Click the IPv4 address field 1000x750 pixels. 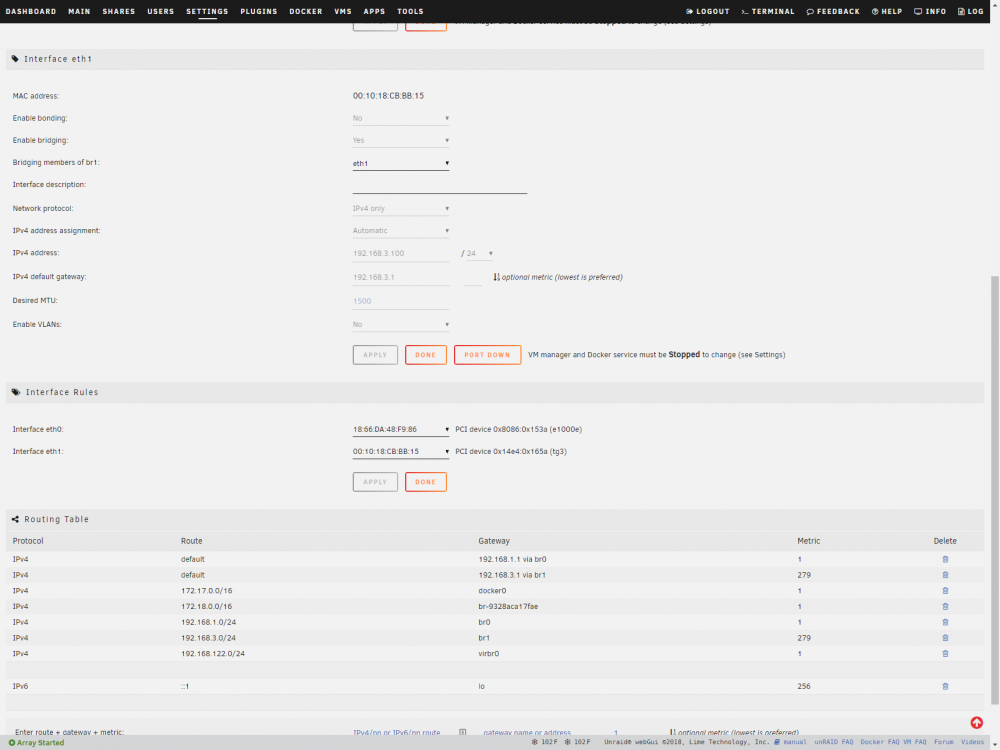(401, 254)
